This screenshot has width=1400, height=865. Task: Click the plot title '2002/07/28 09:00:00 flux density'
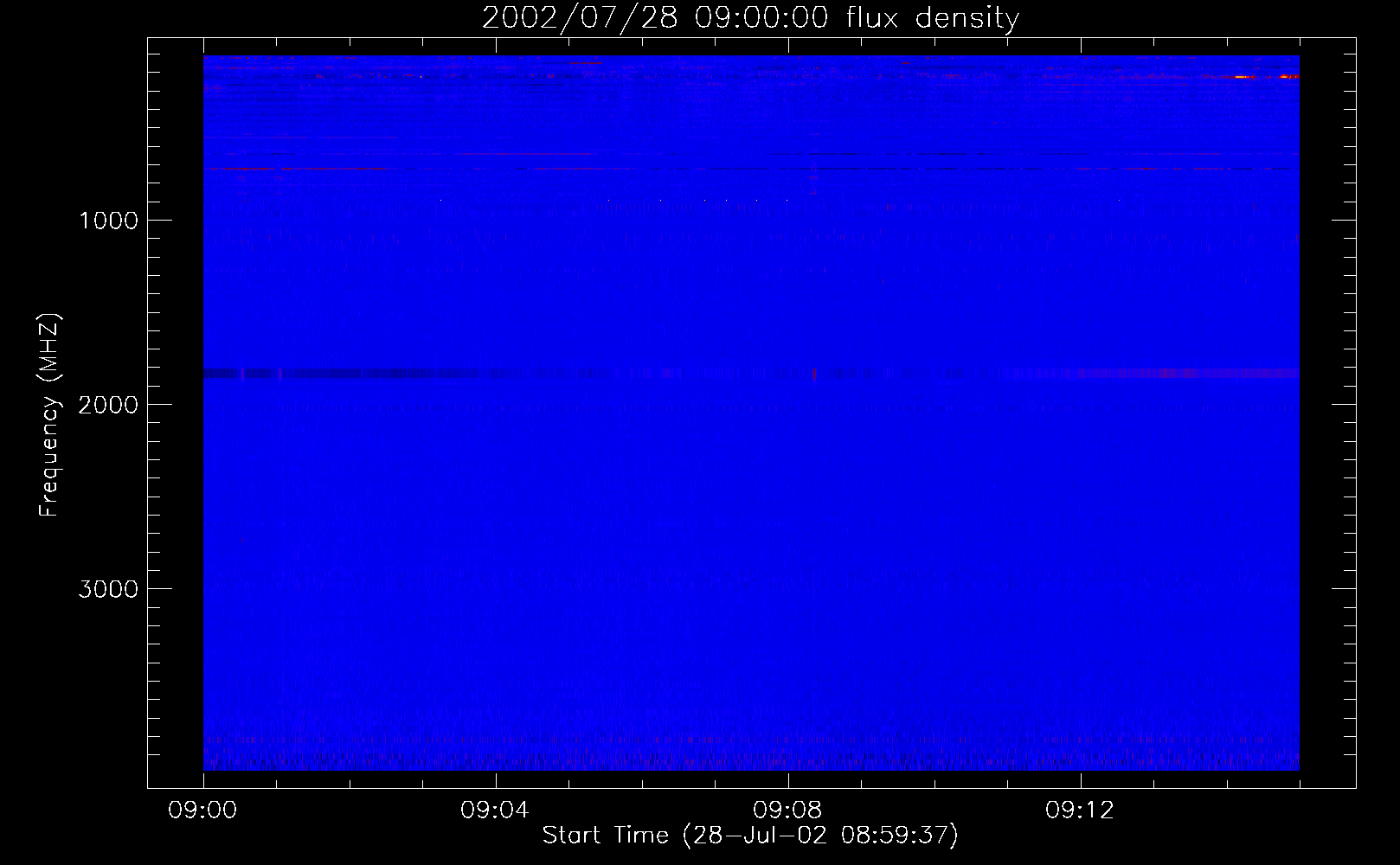(750, 18)
